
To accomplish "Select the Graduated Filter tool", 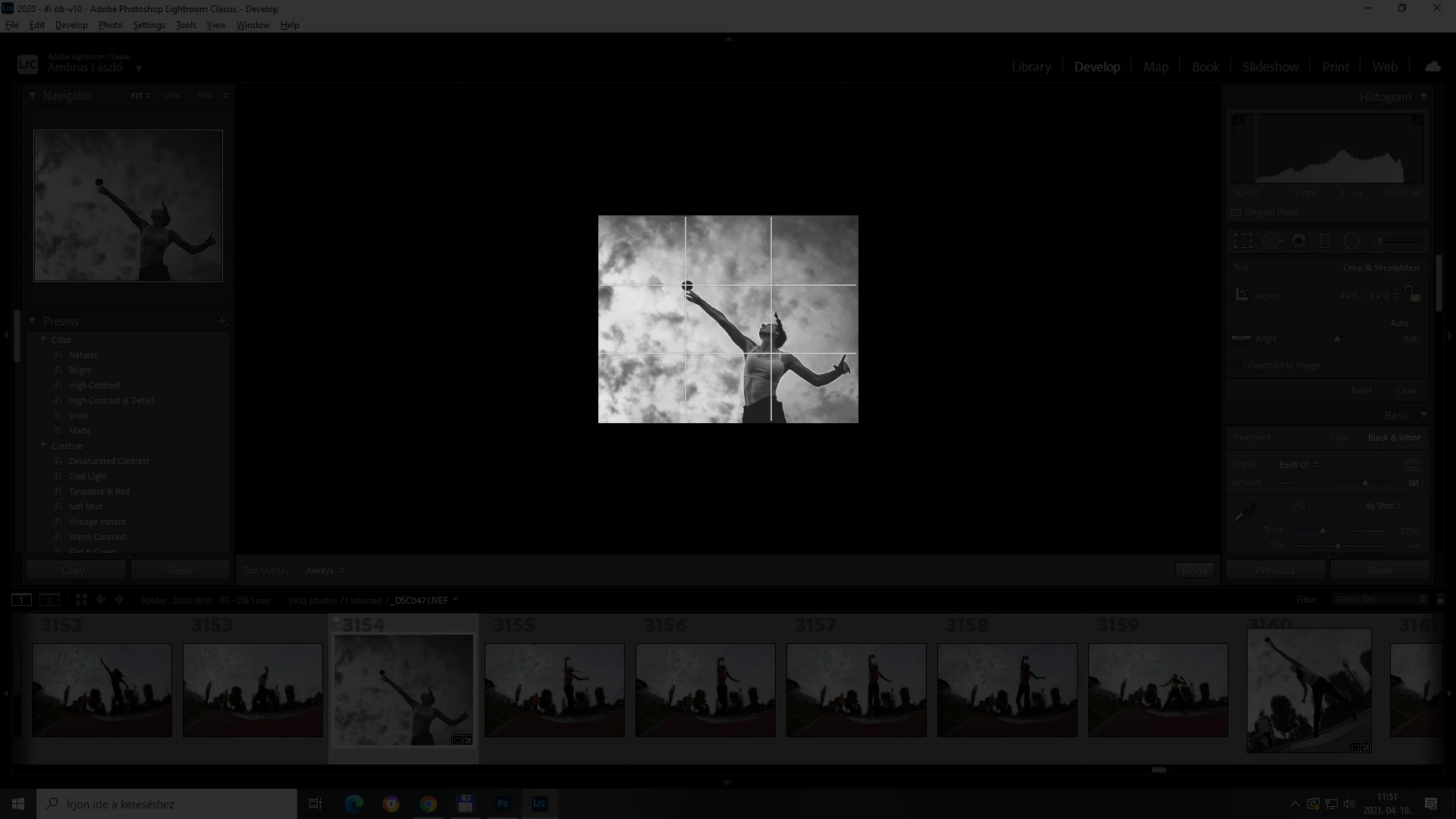I will (1325, 241).
